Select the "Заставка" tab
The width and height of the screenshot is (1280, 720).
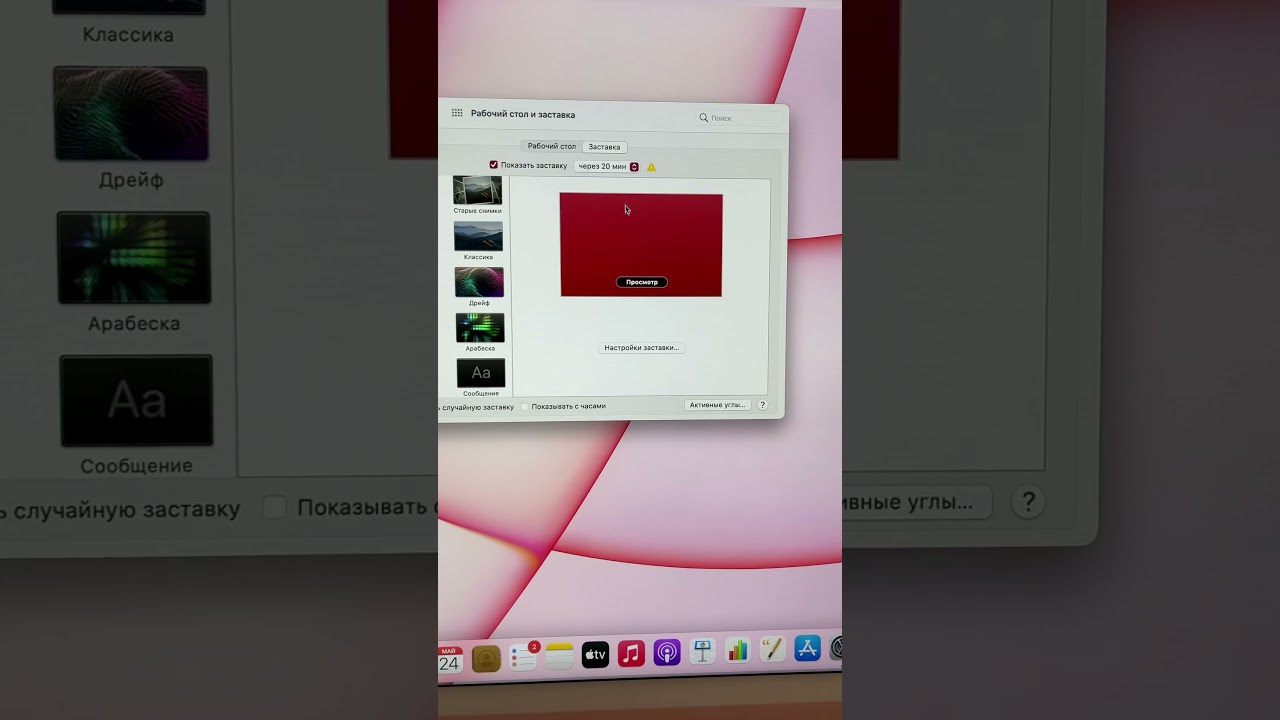coord(604,147)
